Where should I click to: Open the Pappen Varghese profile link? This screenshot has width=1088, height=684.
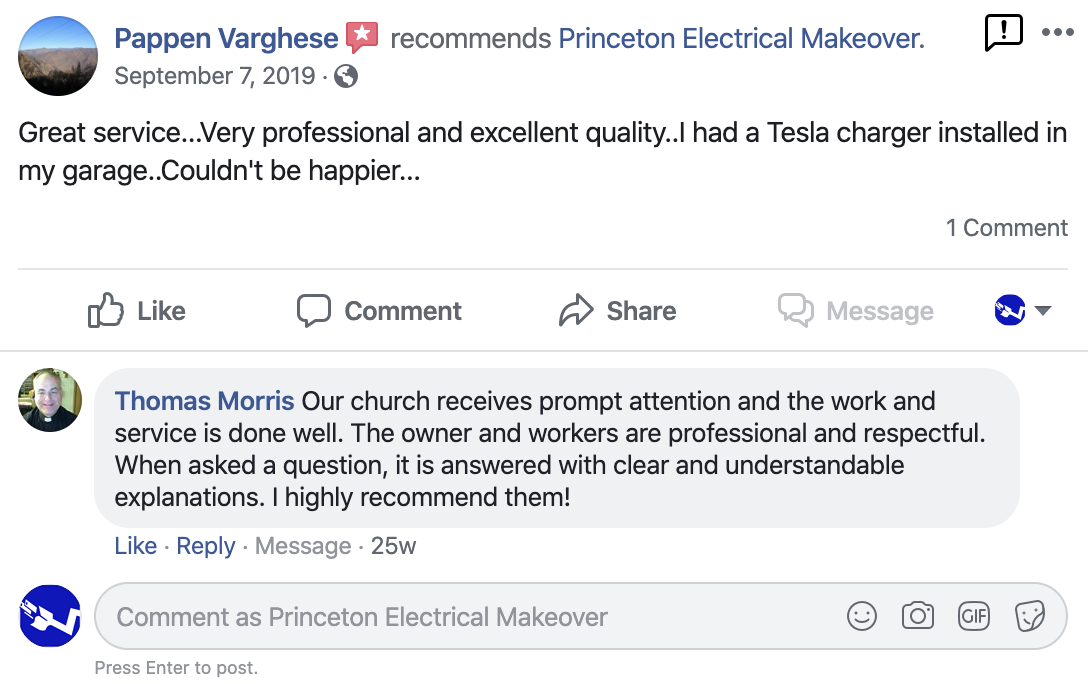coord(226,39)
